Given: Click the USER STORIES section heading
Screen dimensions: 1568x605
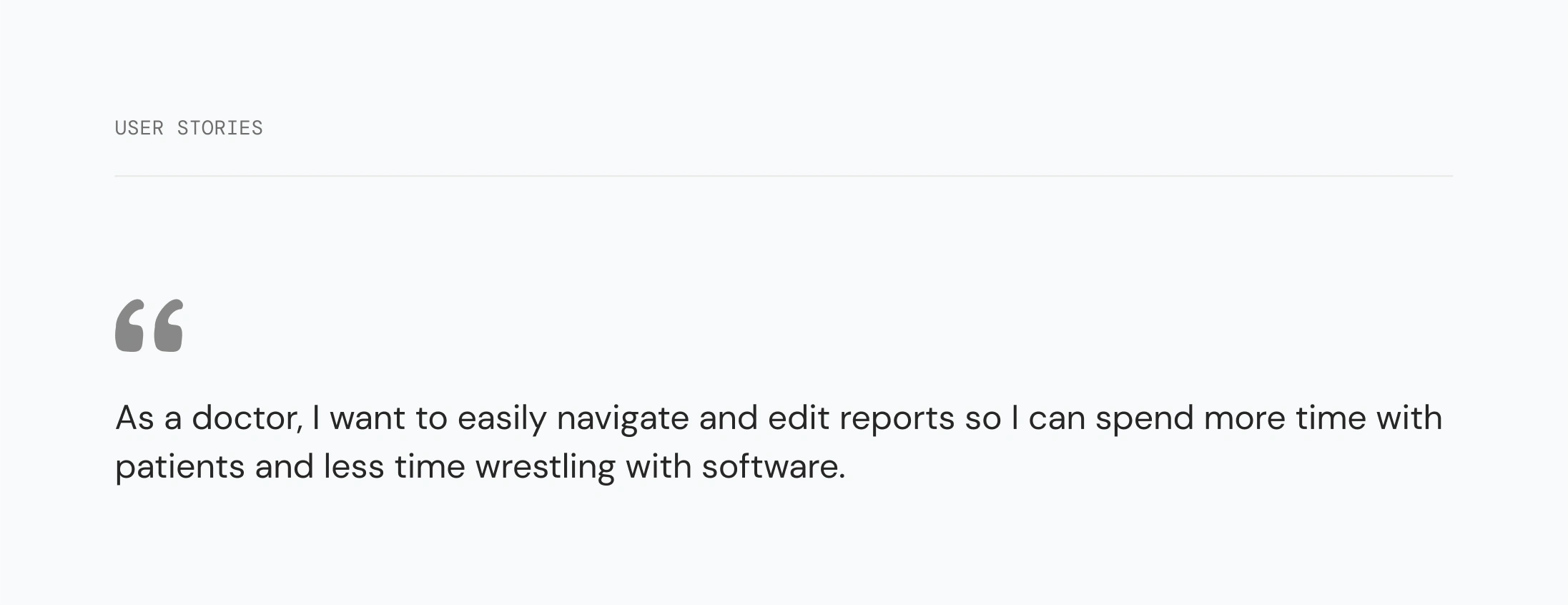Looking at the screenshot, I should (x=189, y=128).
